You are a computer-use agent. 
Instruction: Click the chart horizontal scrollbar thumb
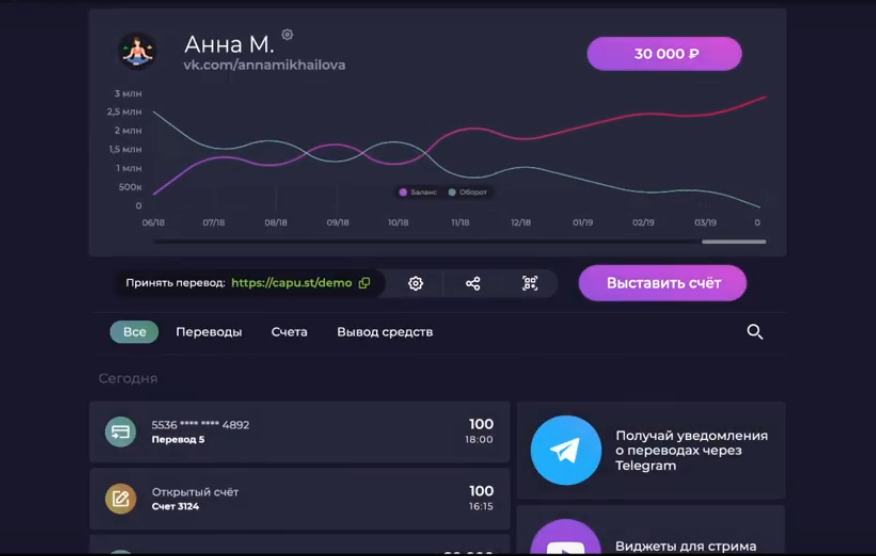(x=734, y=241)
